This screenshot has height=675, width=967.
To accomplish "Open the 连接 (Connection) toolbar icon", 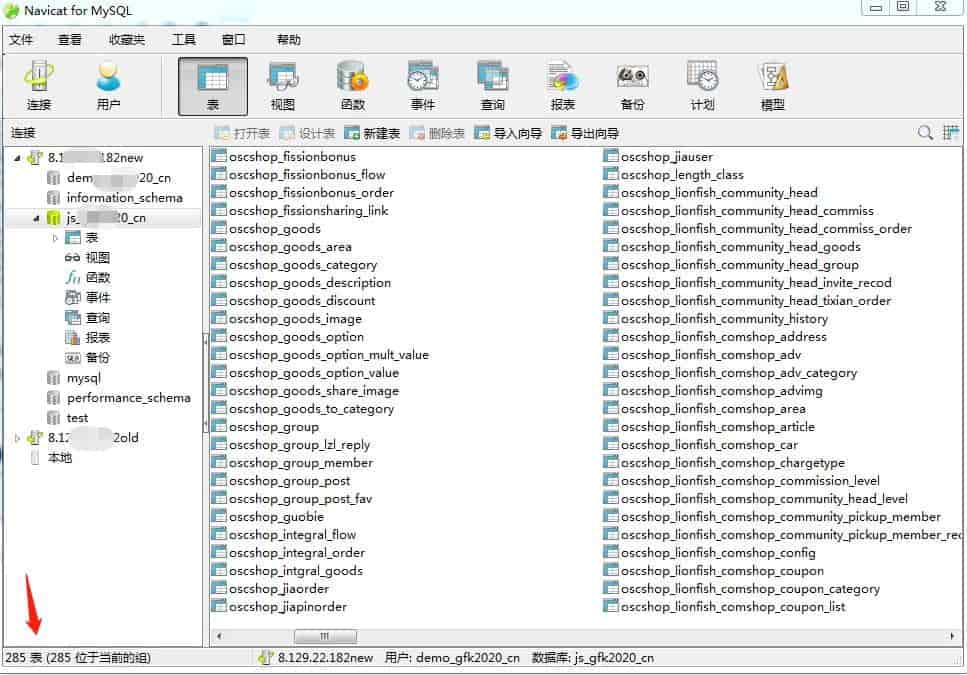I will (x=39, y=86).
